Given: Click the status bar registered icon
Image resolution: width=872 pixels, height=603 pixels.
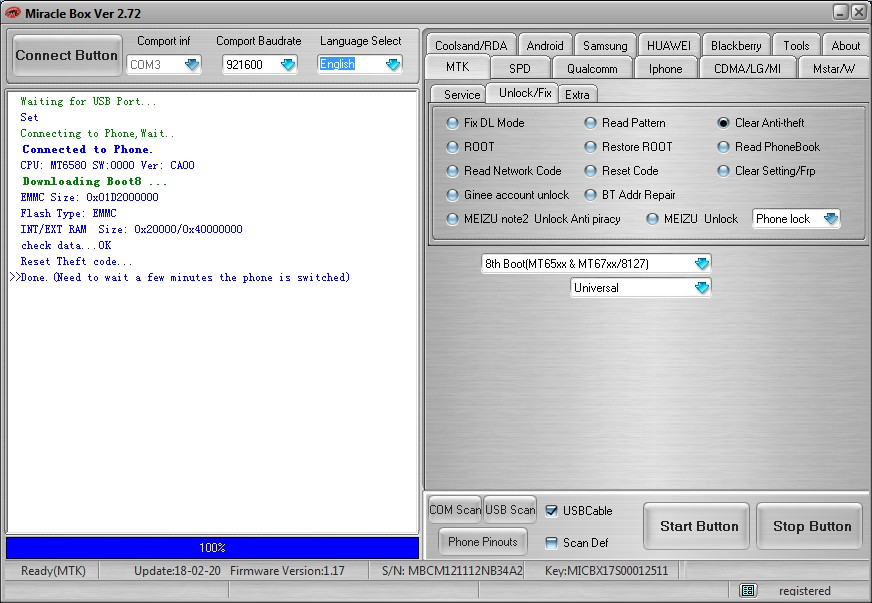Looking at the screenshot, I should click(x=747, y=590).
